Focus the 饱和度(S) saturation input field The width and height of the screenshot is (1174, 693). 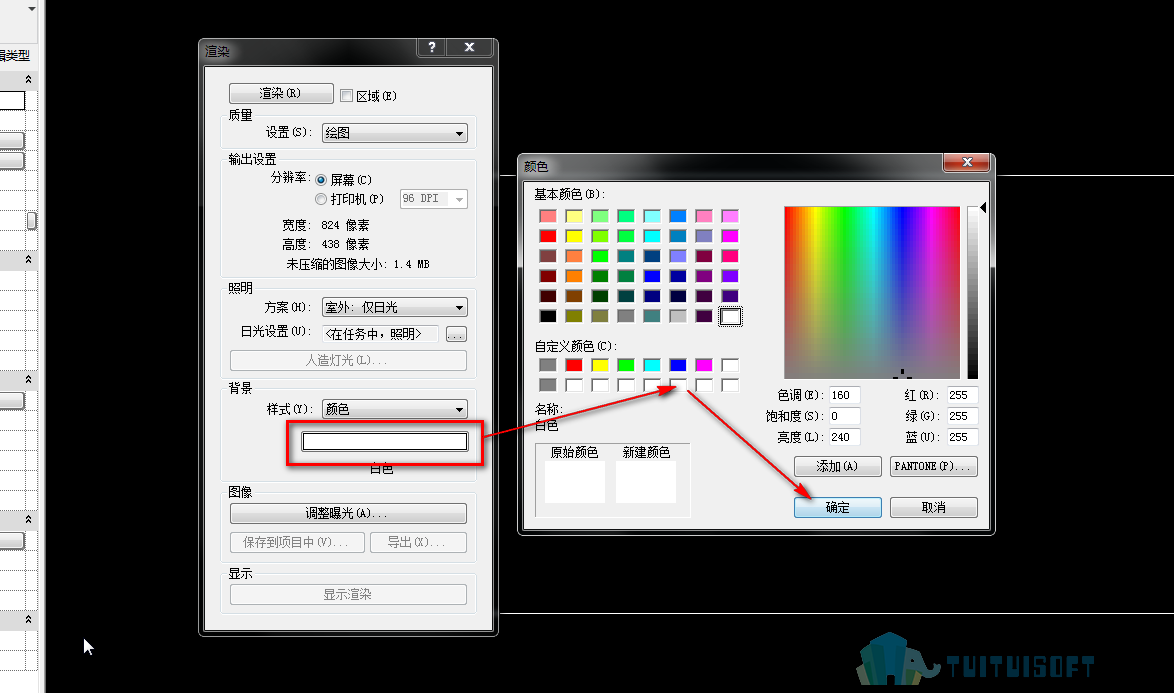[x=845, y=416]
